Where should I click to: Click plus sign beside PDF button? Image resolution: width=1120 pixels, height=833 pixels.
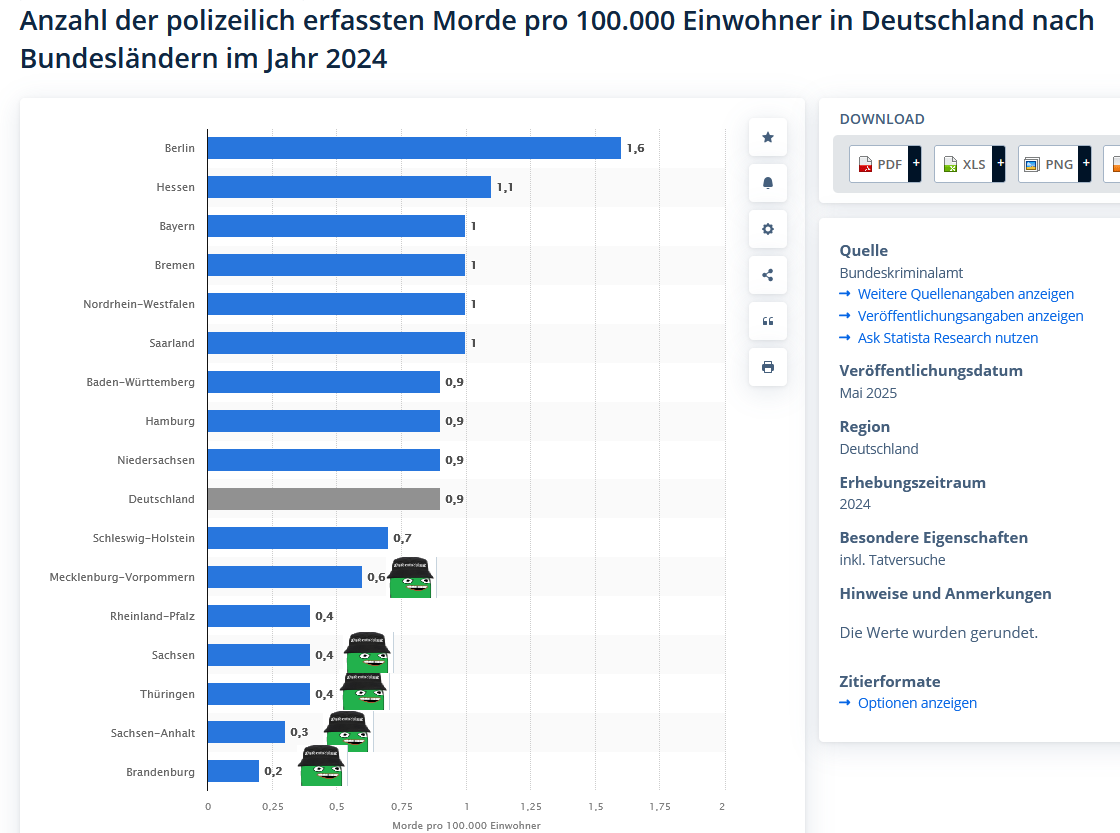tap(915, 164)
